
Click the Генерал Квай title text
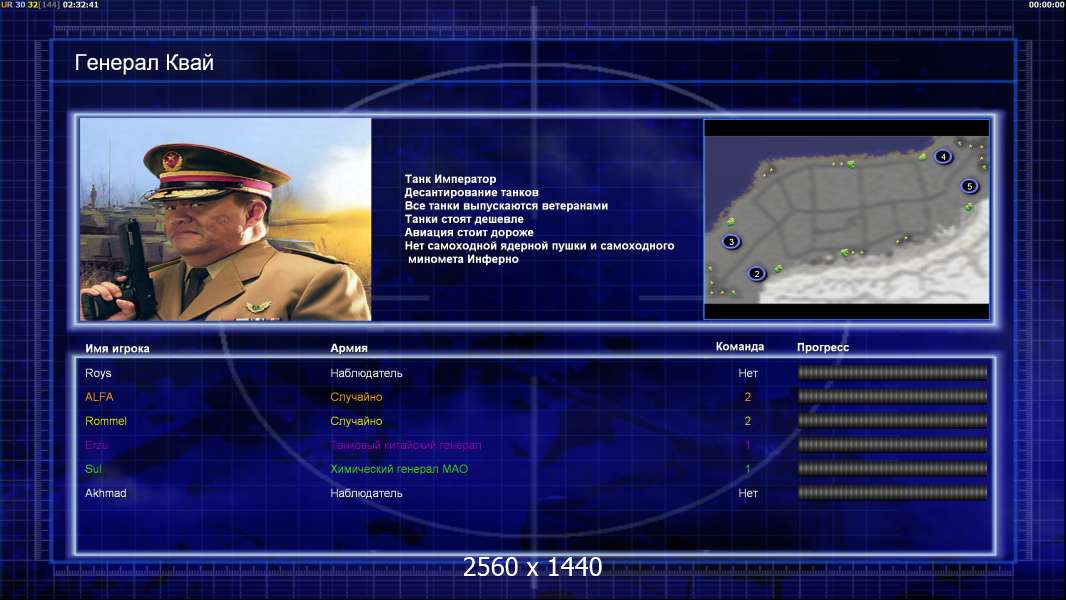pos(144,63)
